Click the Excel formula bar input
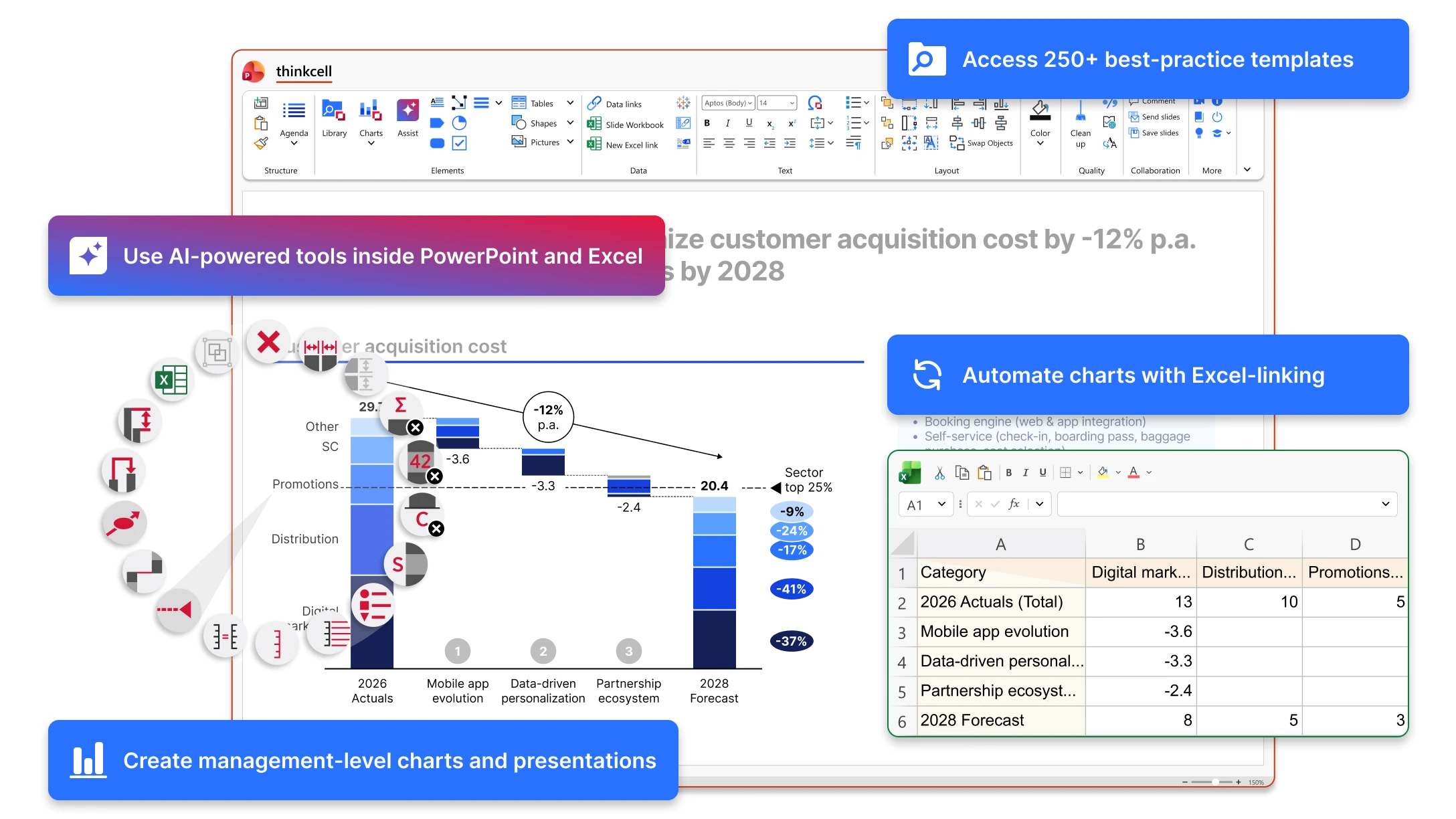Image resolution: width=1456 pixels, height=819 pixels. tap(1227, 504)
